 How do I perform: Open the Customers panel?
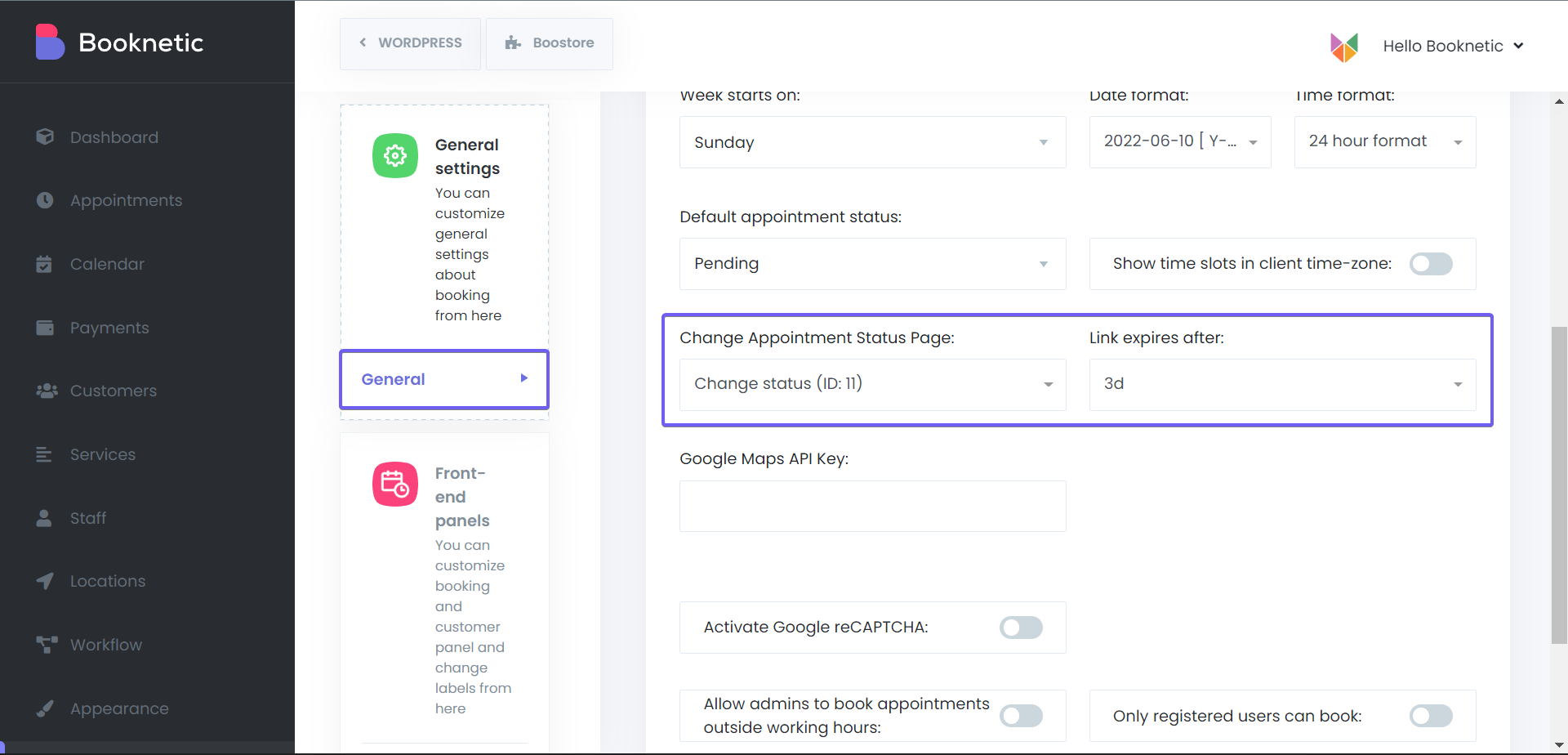(x=114, y=391)
